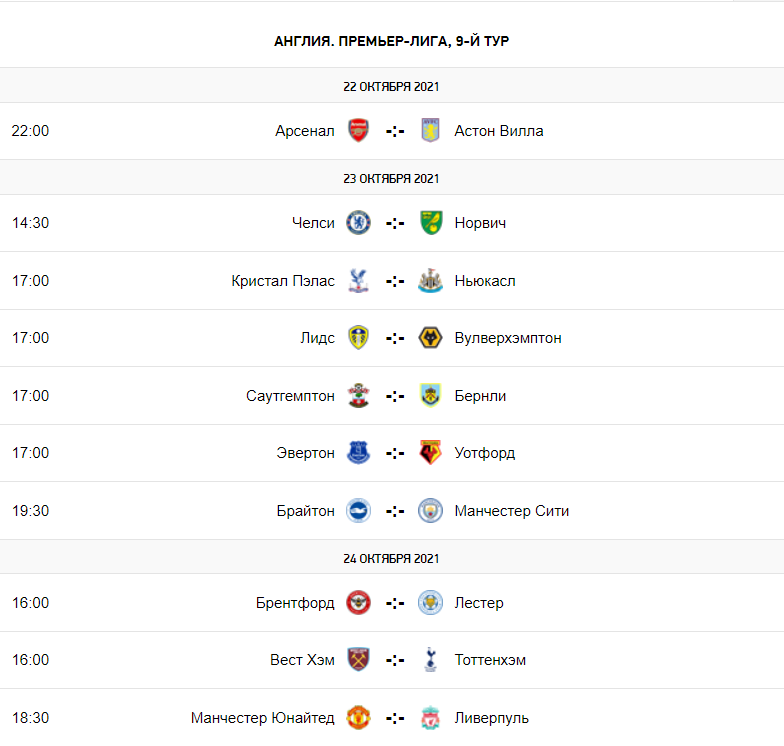
Task: Select the Manchester United crest
Action: tap(358, 718)
